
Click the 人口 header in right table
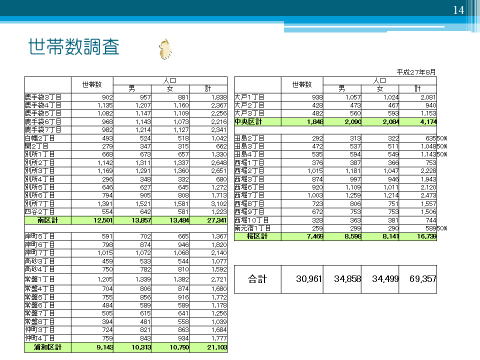[x=379, y=80]
